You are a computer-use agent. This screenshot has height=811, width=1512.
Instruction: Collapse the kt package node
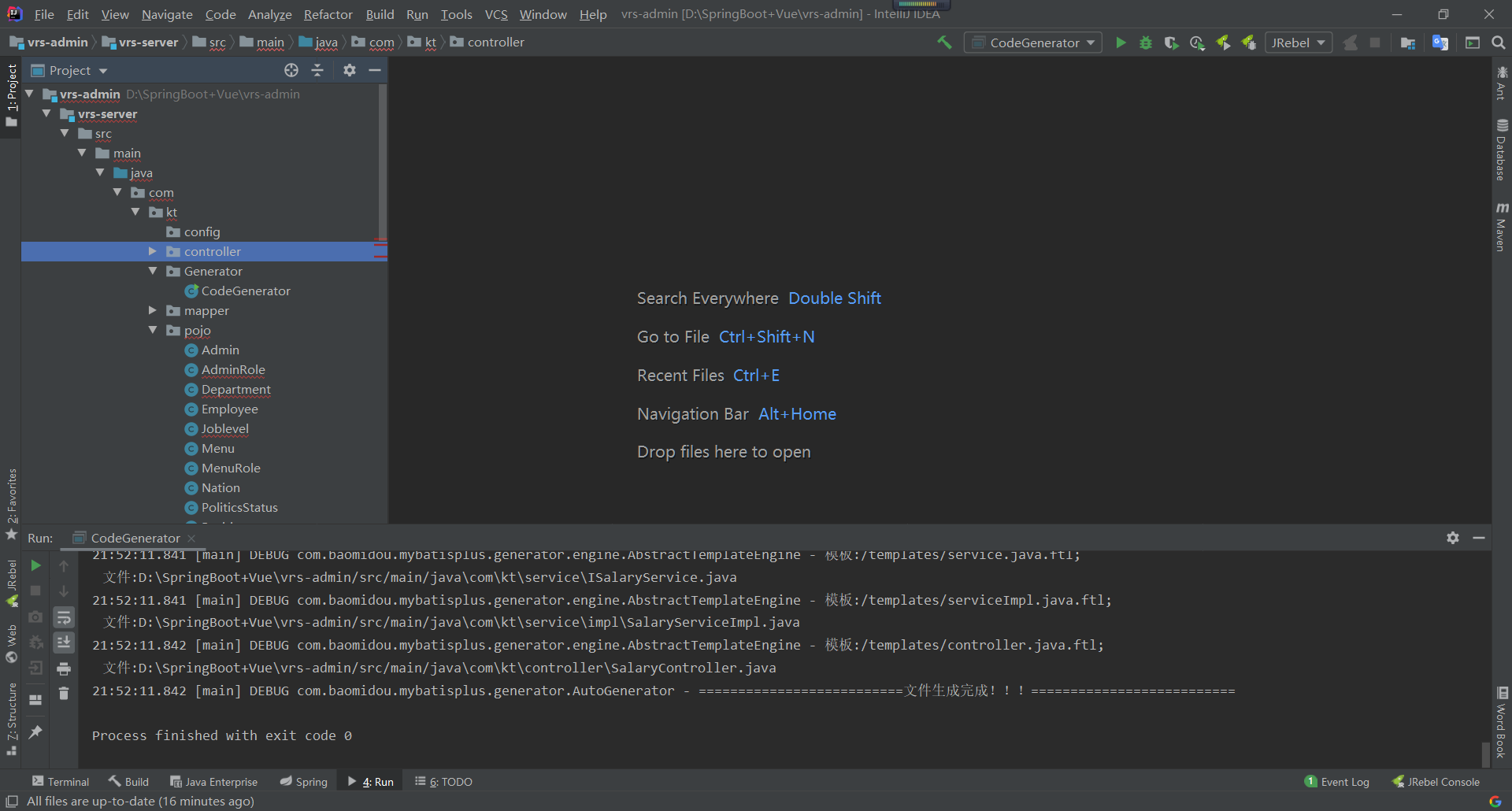click(x=135, y=212)
